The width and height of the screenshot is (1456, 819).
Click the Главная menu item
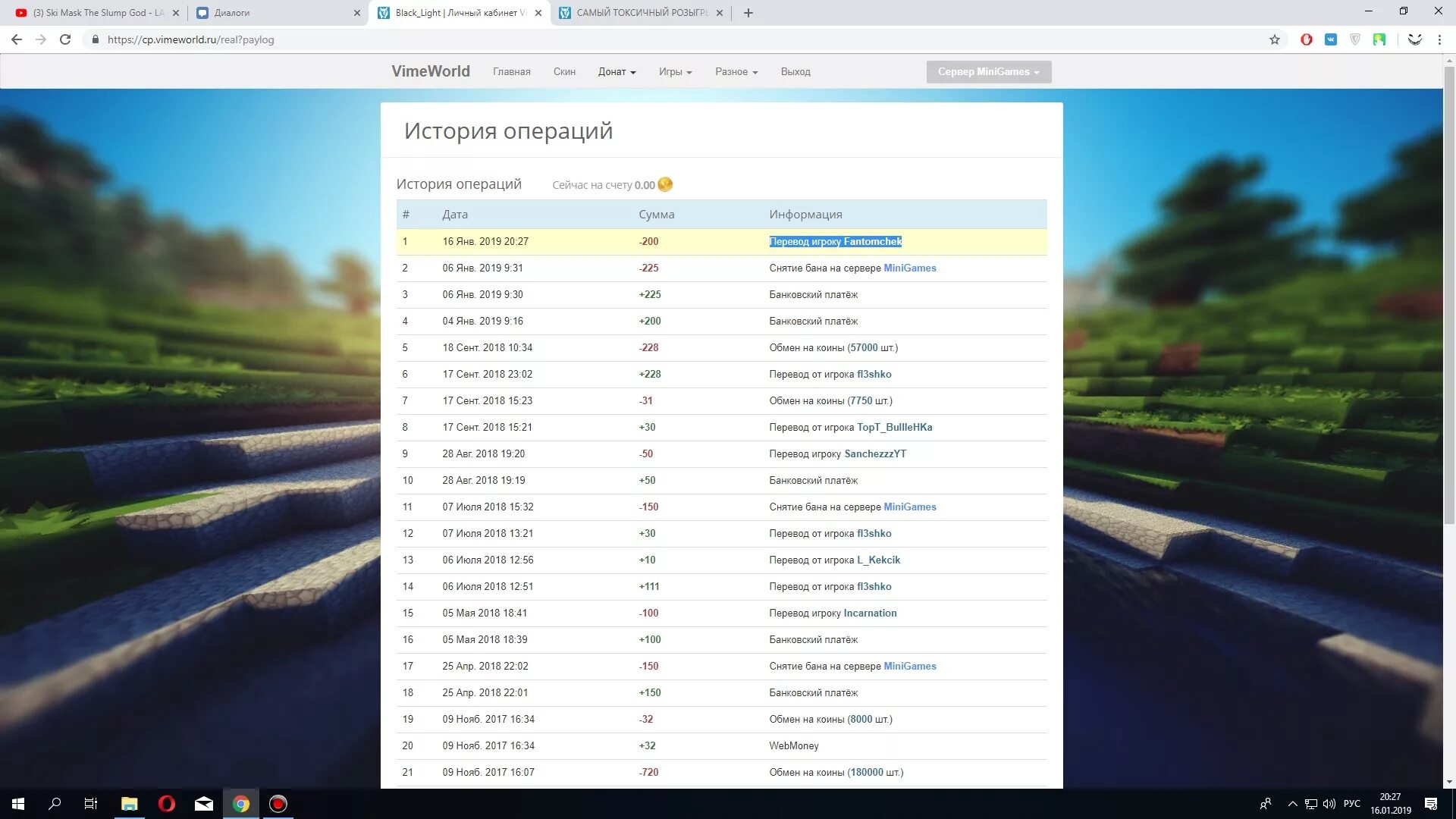[x=511, y=71]
